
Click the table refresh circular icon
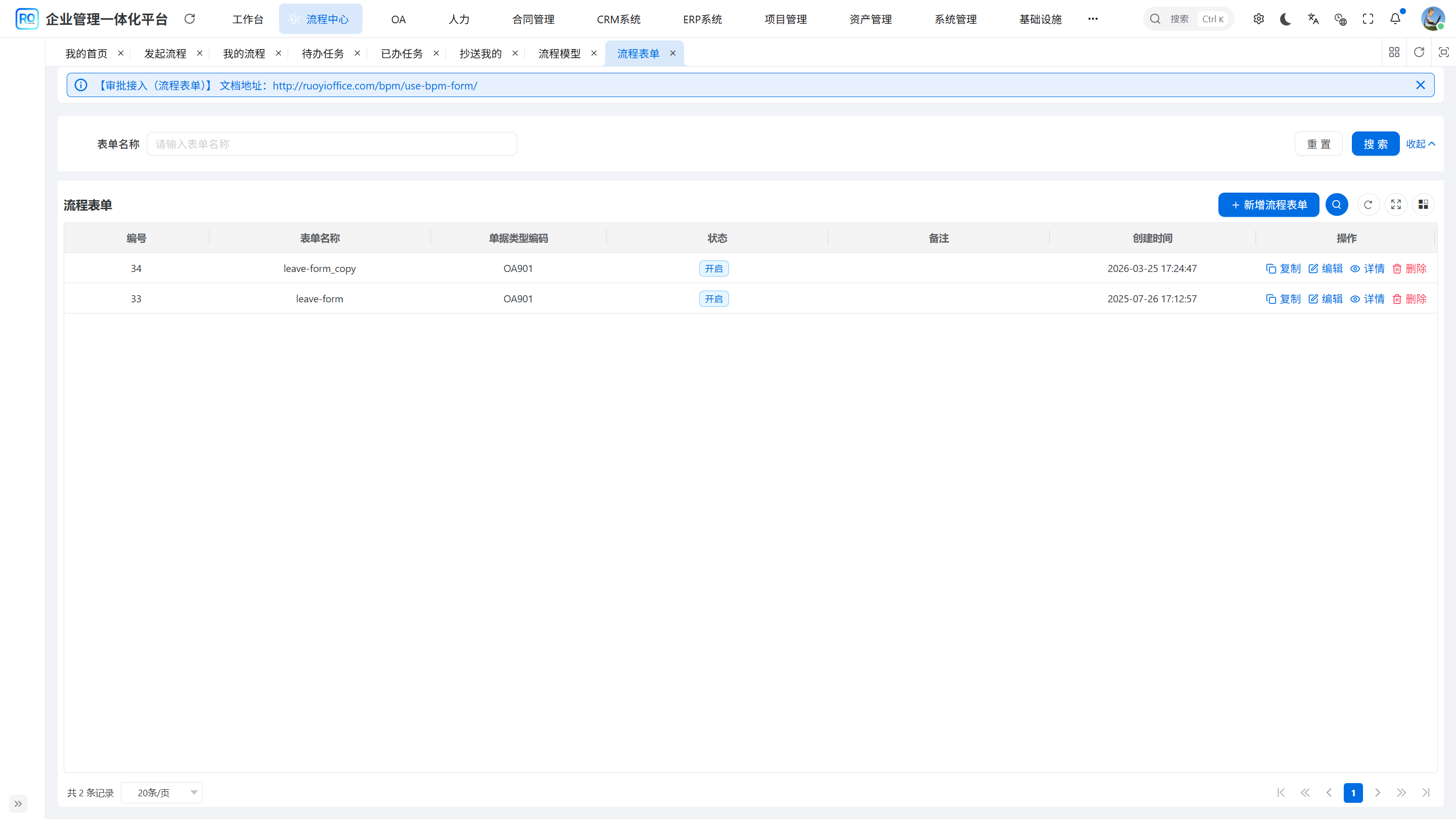click(x=1368, y=205)
